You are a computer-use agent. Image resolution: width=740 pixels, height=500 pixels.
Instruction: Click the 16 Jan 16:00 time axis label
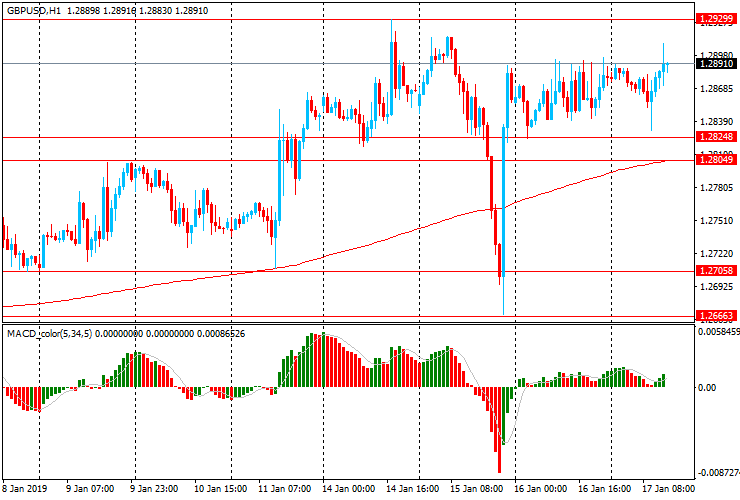point(605,488)
